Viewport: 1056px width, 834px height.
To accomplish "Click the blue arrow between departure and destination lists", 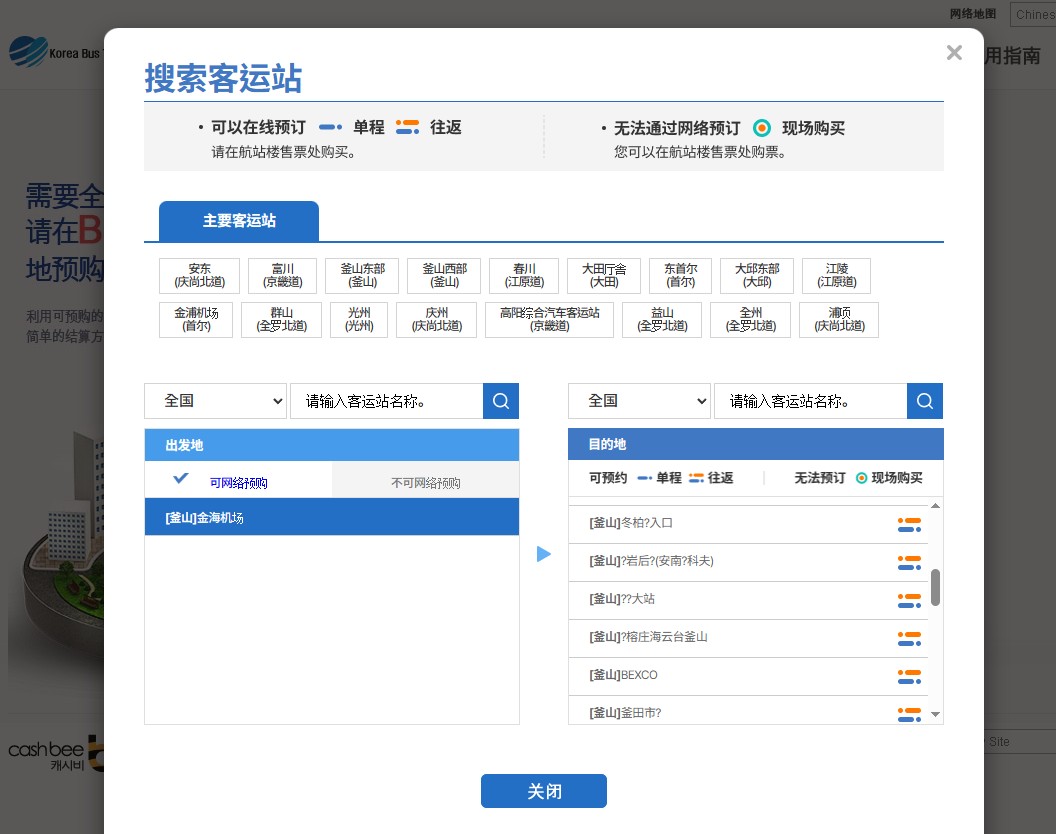I will click(x=544, y=554).
